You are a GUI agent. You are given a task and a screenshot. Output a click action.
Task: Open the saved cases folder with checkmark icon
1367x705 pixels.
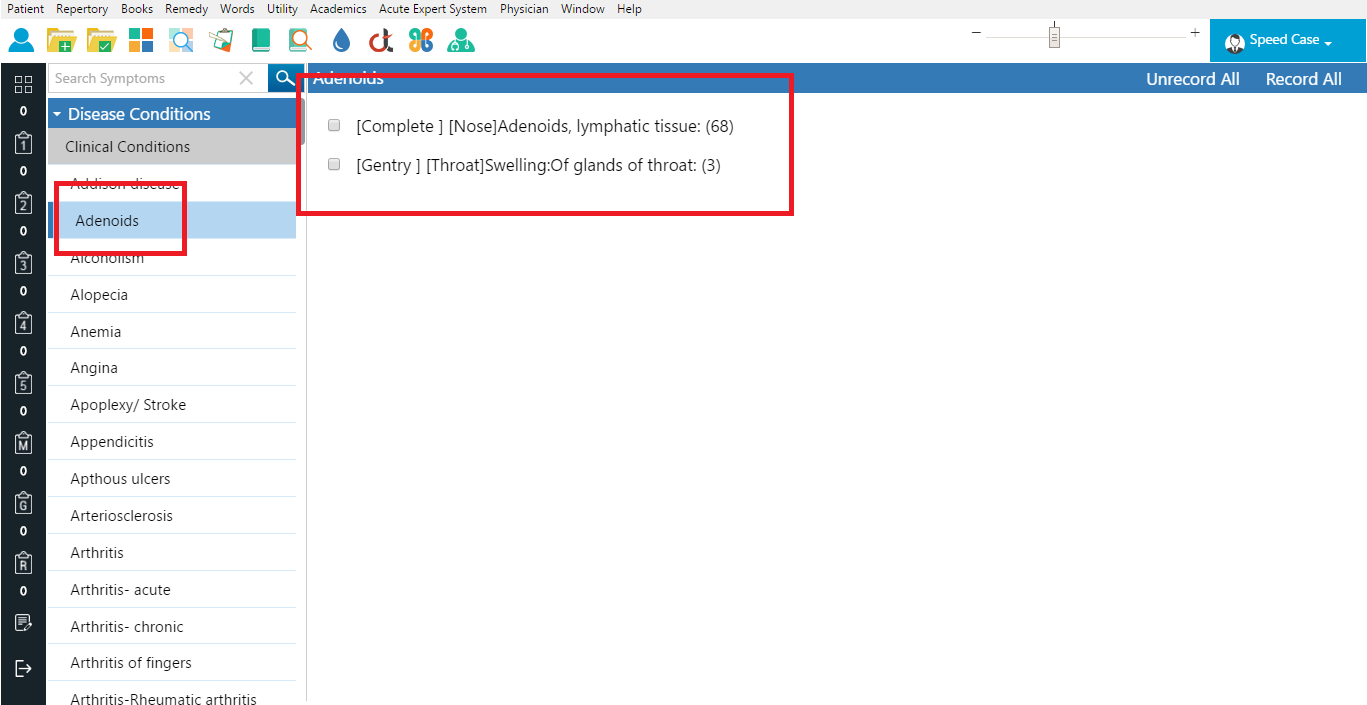[x=101, y=40]
